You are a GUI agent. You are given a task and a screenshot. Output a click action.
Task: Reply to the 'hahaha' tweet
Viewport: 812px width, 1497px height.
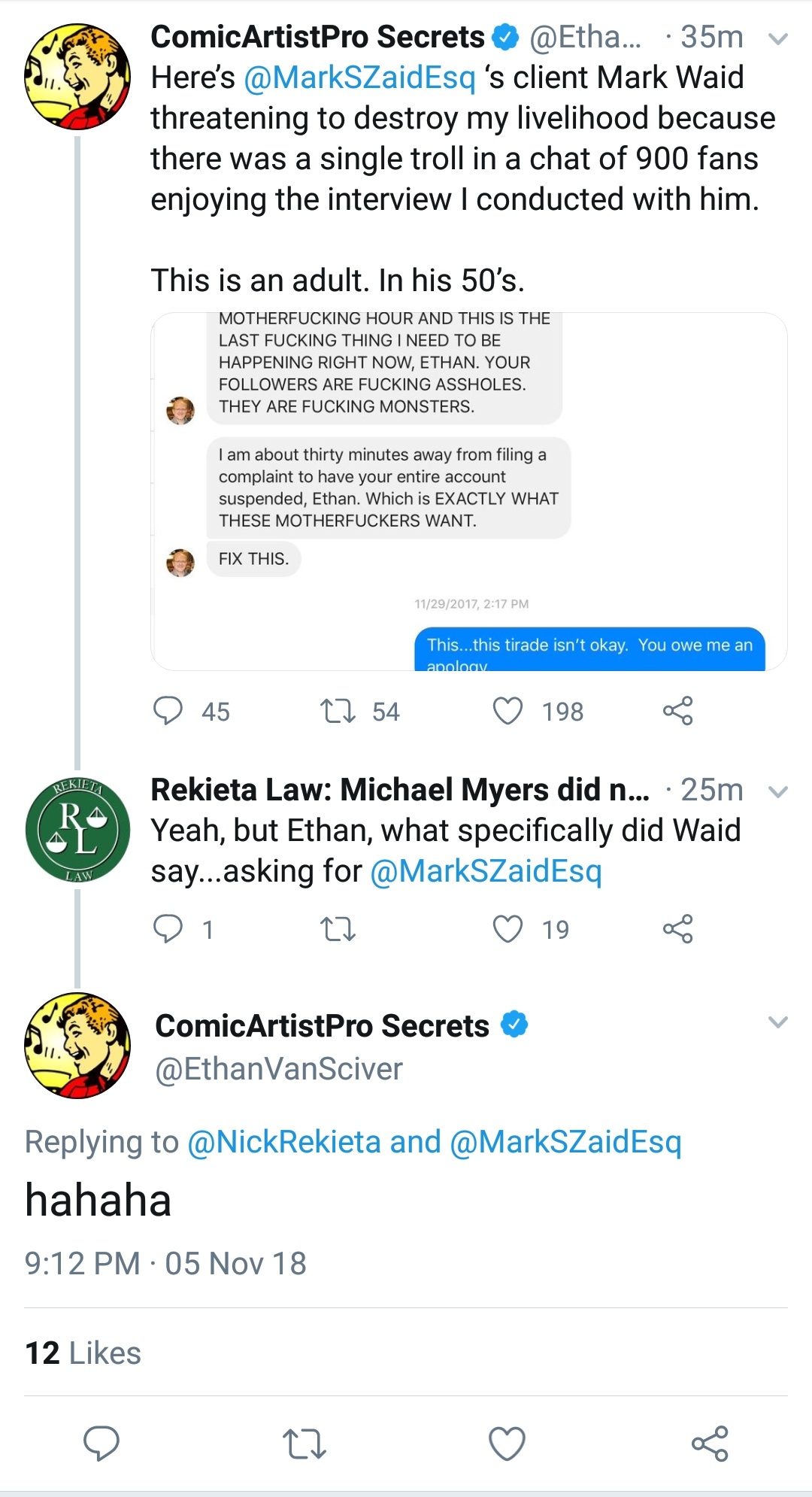(101, 1443)
